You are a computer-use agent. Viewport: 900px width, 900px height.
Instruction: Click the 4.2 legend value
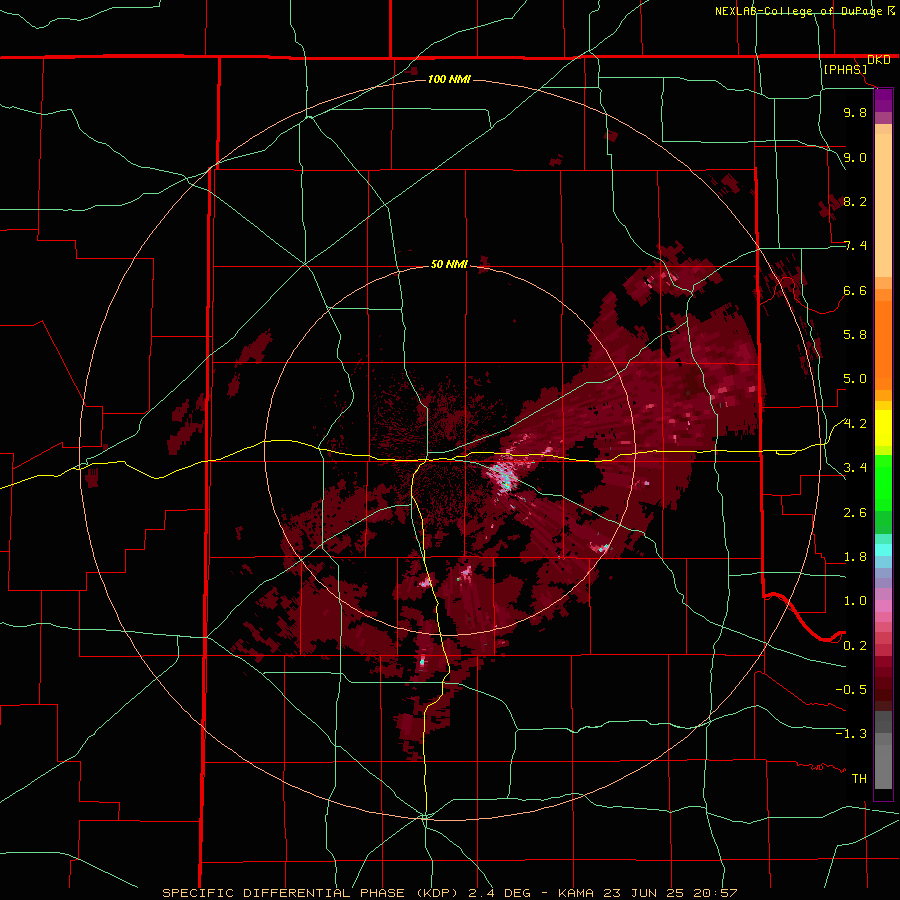855,424
